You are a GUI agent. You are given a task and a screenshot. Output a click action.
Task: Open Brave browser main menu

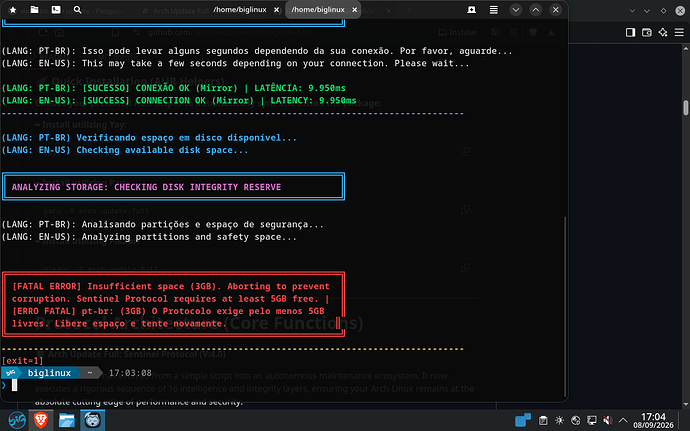pyautogui.click(x=679, y=33)
